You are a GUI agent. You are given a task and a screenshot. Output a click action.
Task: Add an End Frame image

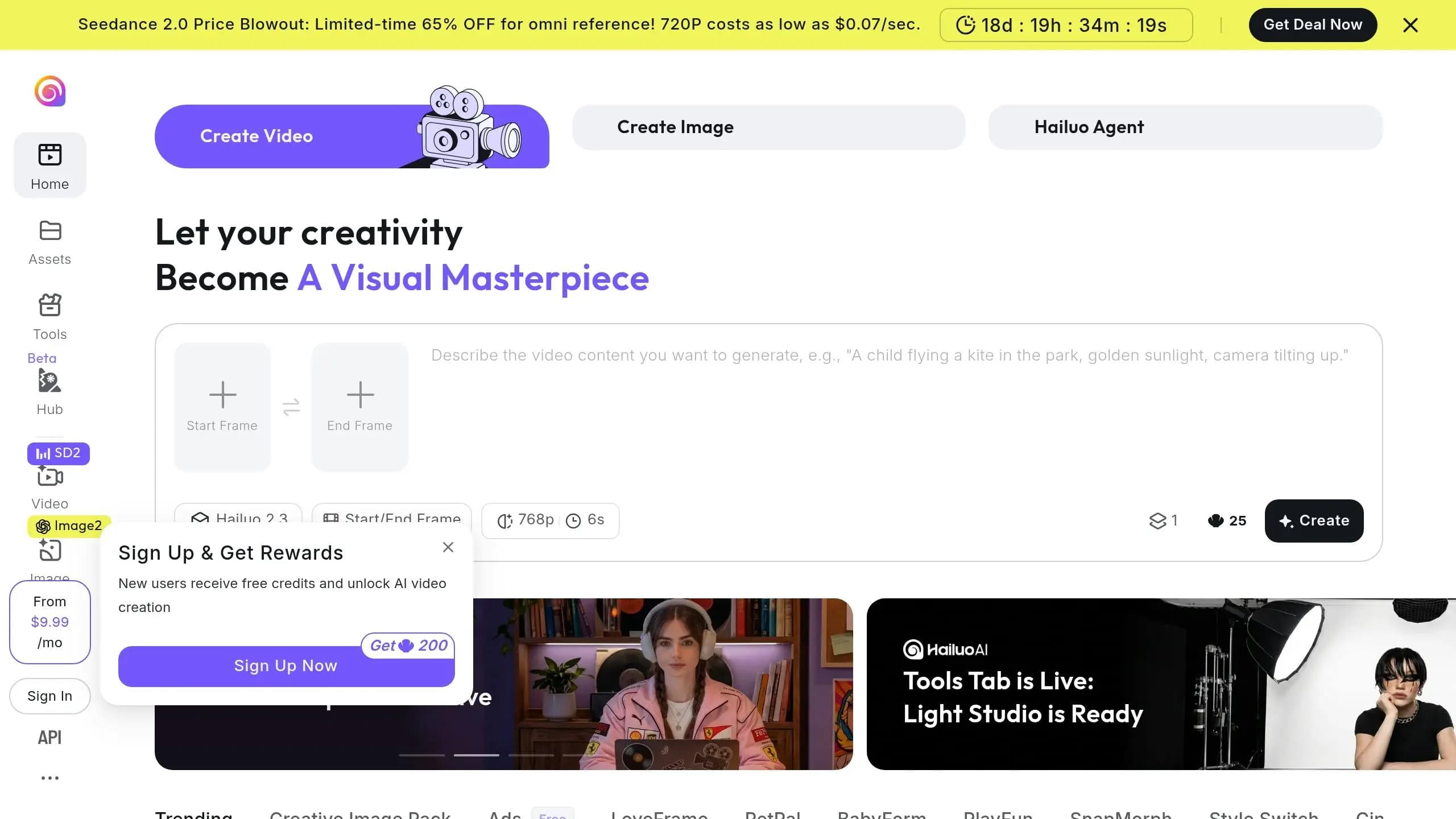[x=360, y=407]
